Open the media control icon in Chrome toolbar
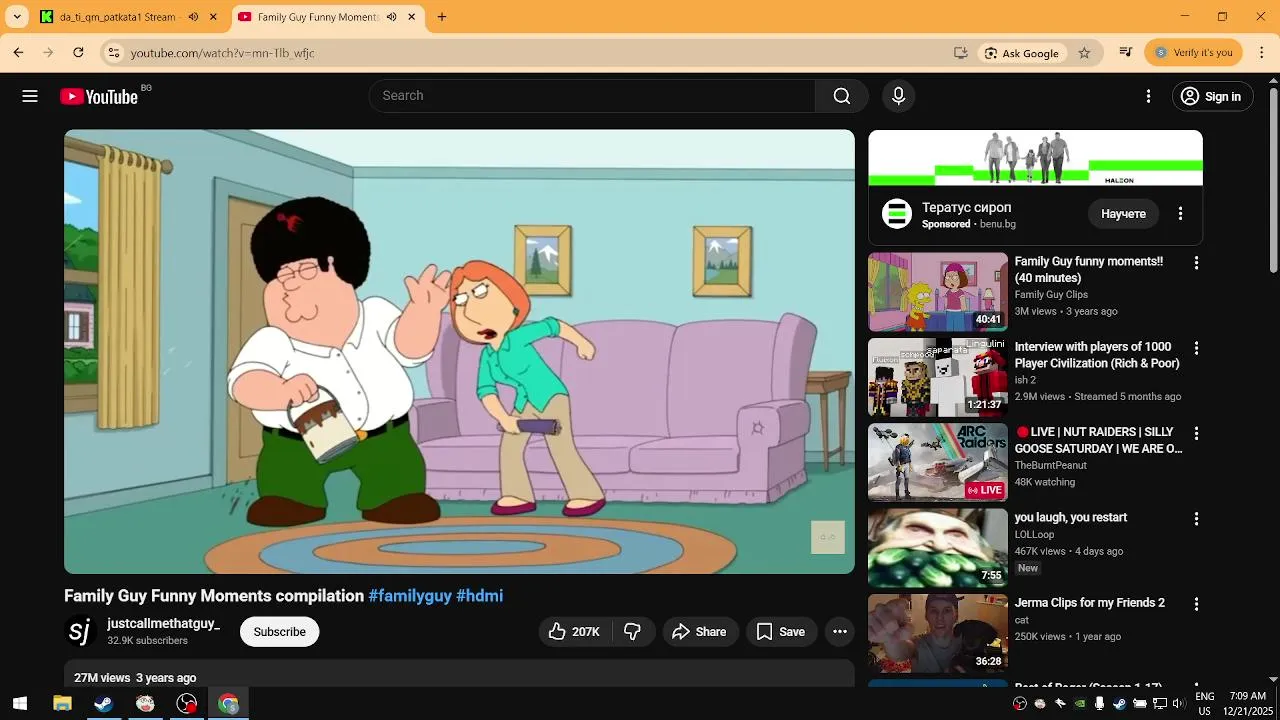 point(1126,53)
